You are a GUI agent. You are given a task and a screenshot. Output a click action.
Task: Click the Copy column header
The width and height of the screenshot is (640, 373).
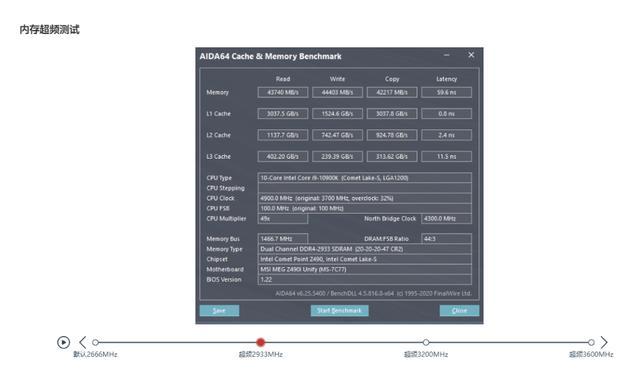click(392, 79)
